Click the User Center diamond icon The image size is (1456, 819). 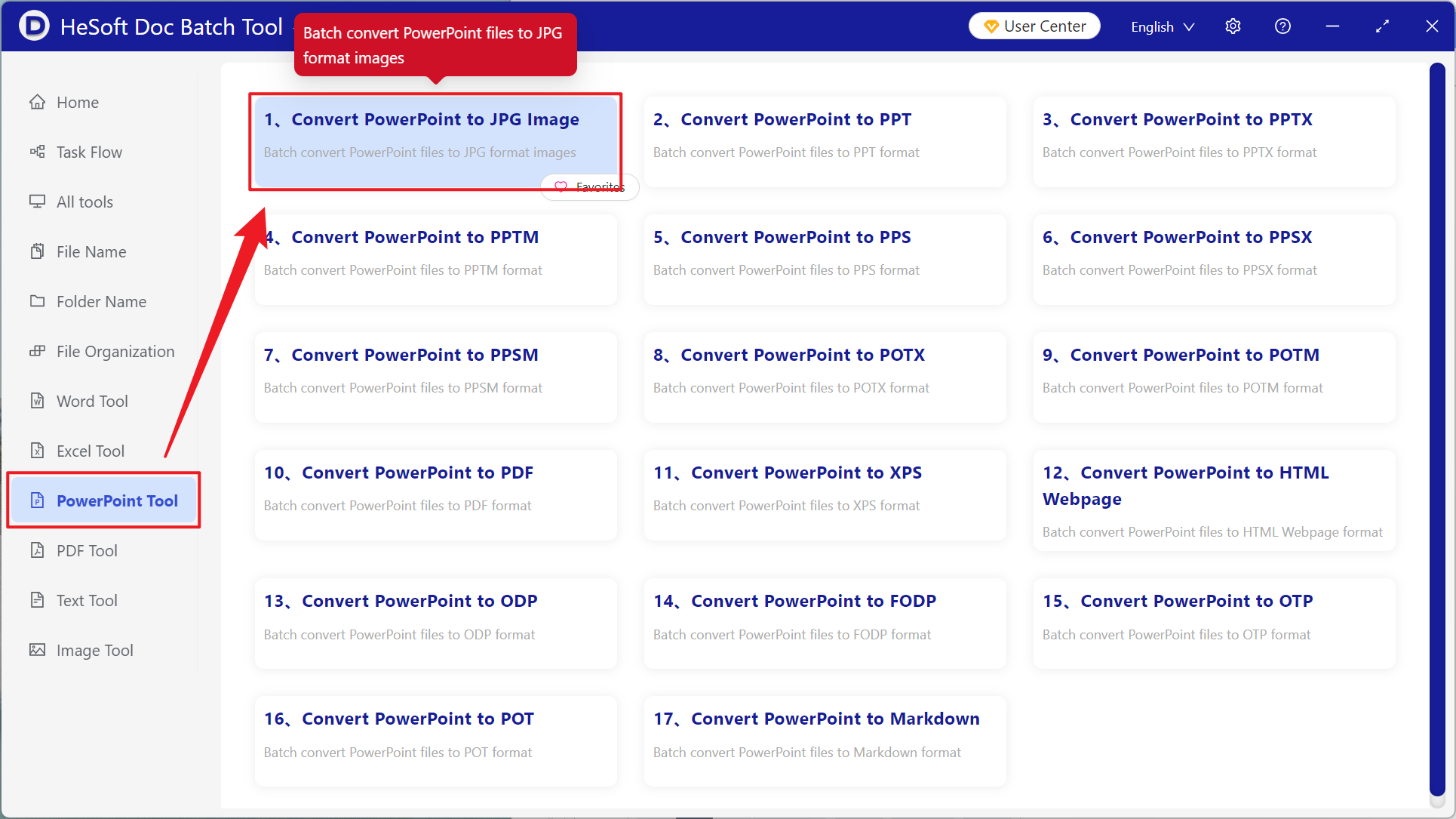[991, 26]
